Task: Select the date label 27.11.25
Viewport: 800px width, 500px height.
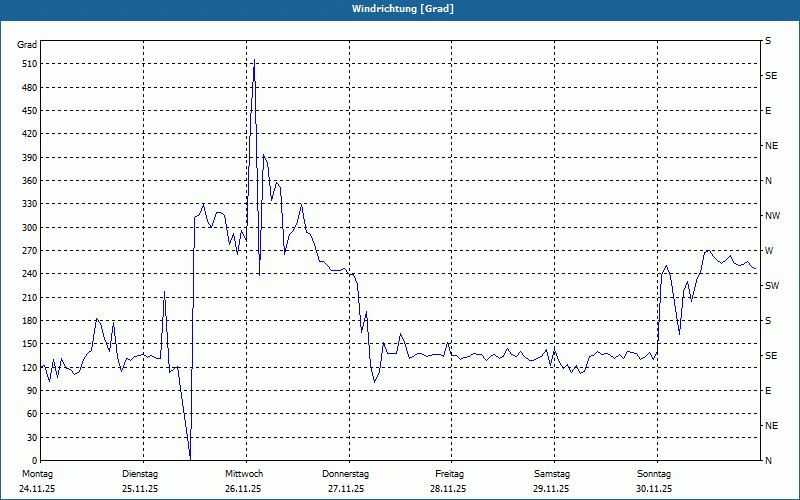Action: (x=346, y=489)
